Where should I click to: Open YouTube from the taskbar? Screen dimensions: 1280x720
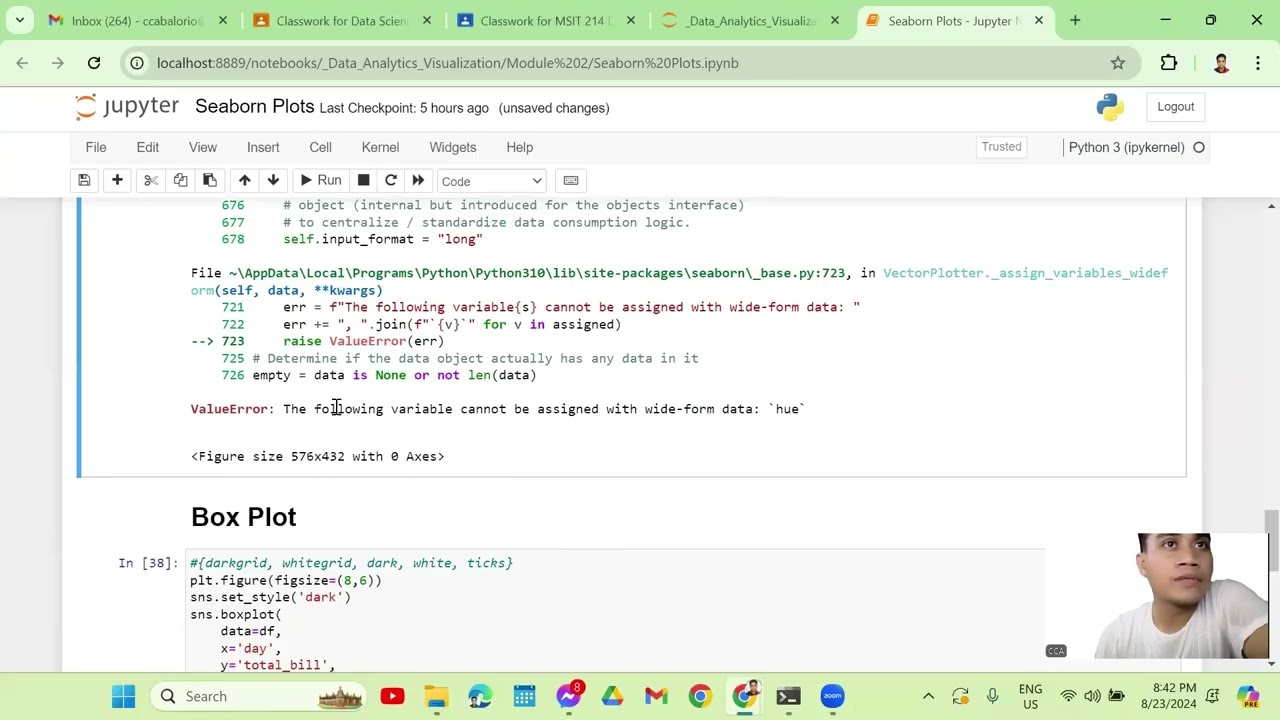click(x=392, y=696)
